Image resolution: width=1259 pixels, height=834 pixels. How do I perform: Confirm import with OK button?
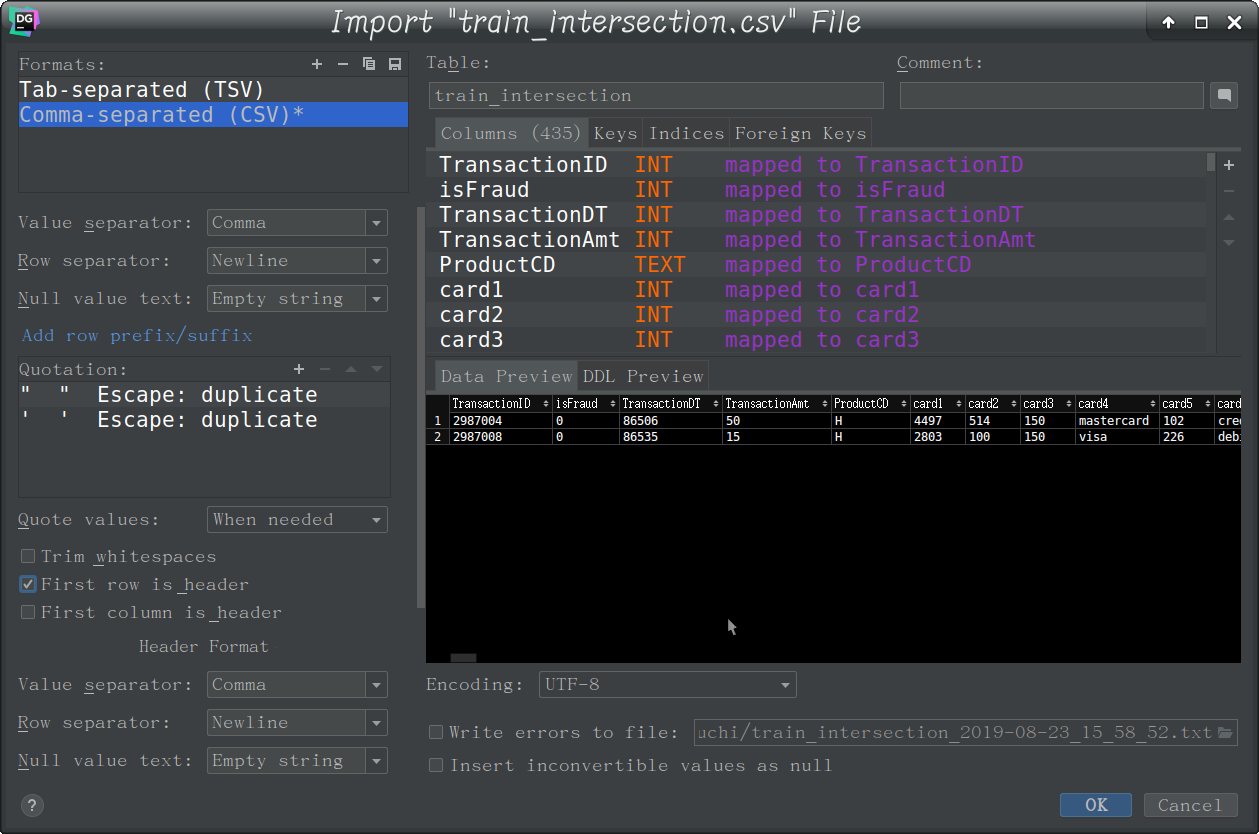click(x=1096, y=805)
